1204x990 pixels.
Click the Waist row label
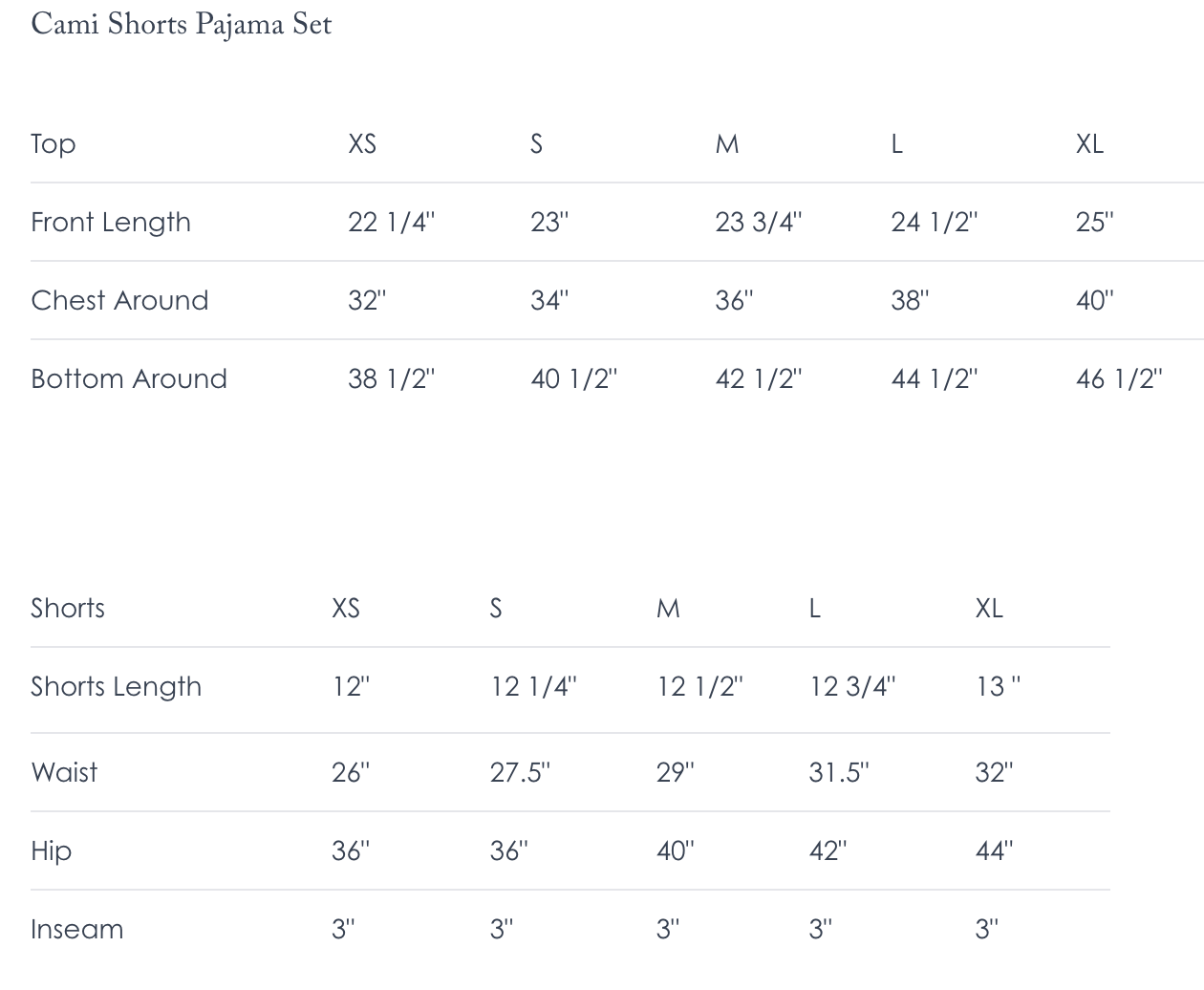click(64, 772)
